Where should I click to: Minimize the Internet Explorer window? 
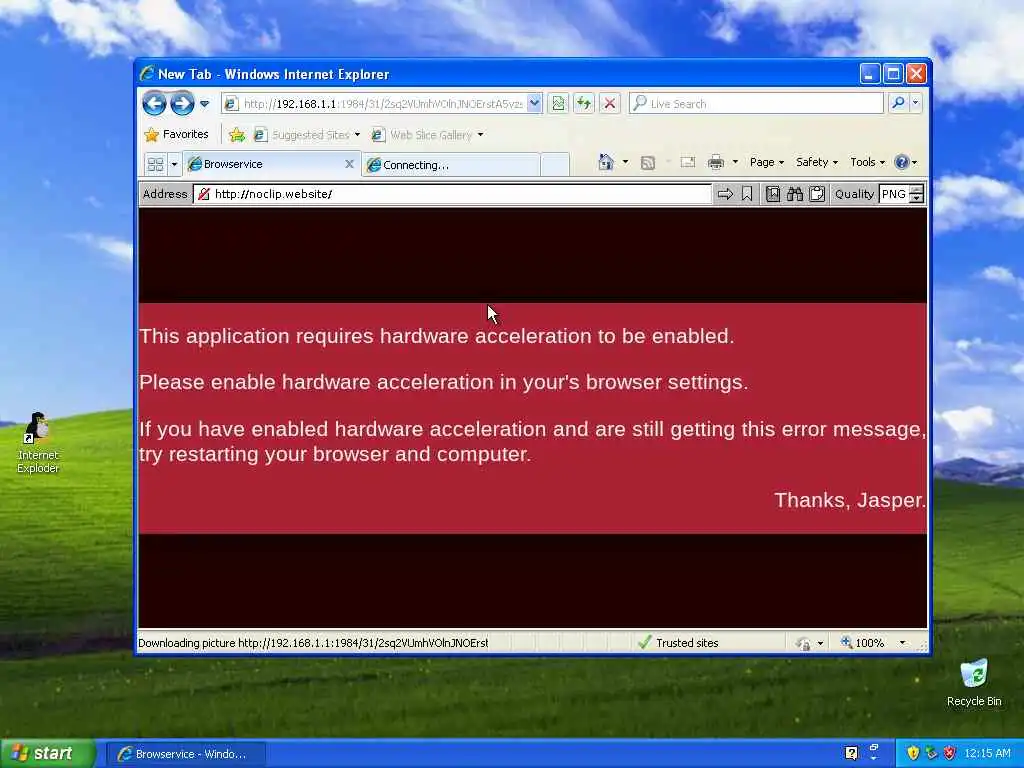(x=869, y=74)
